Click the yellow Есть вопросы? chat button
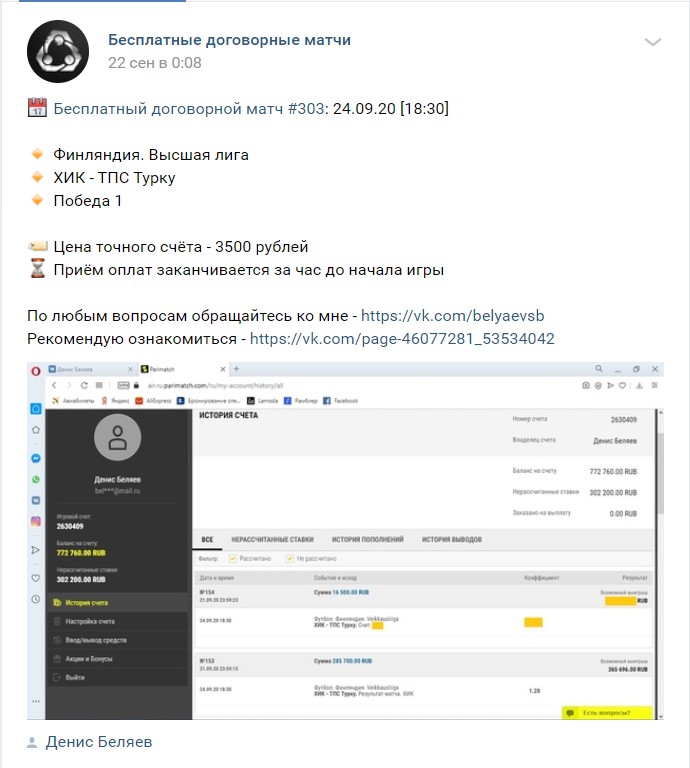The width and height of the screenshot is (690, 768). [607, 713]
